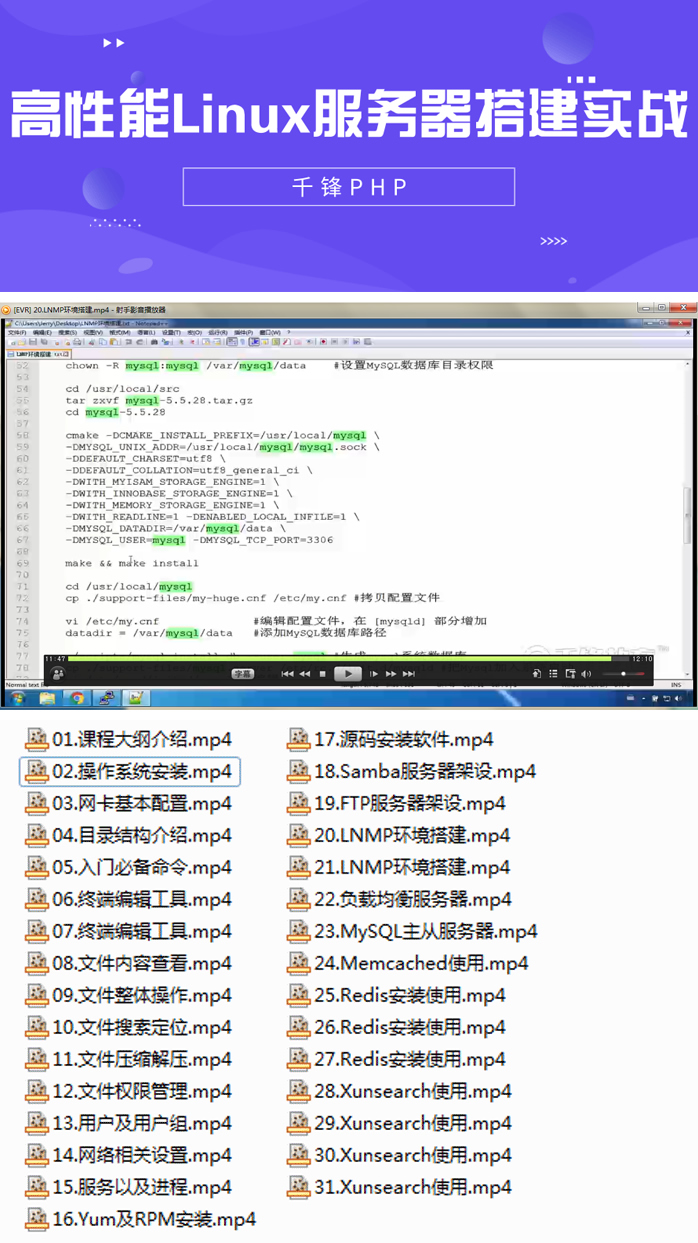The height and width of the screenshot is (1243, 698).
Task: Open Chrome from the Windows taskbar
Action: pyautogui.click(x=77, y=698)
